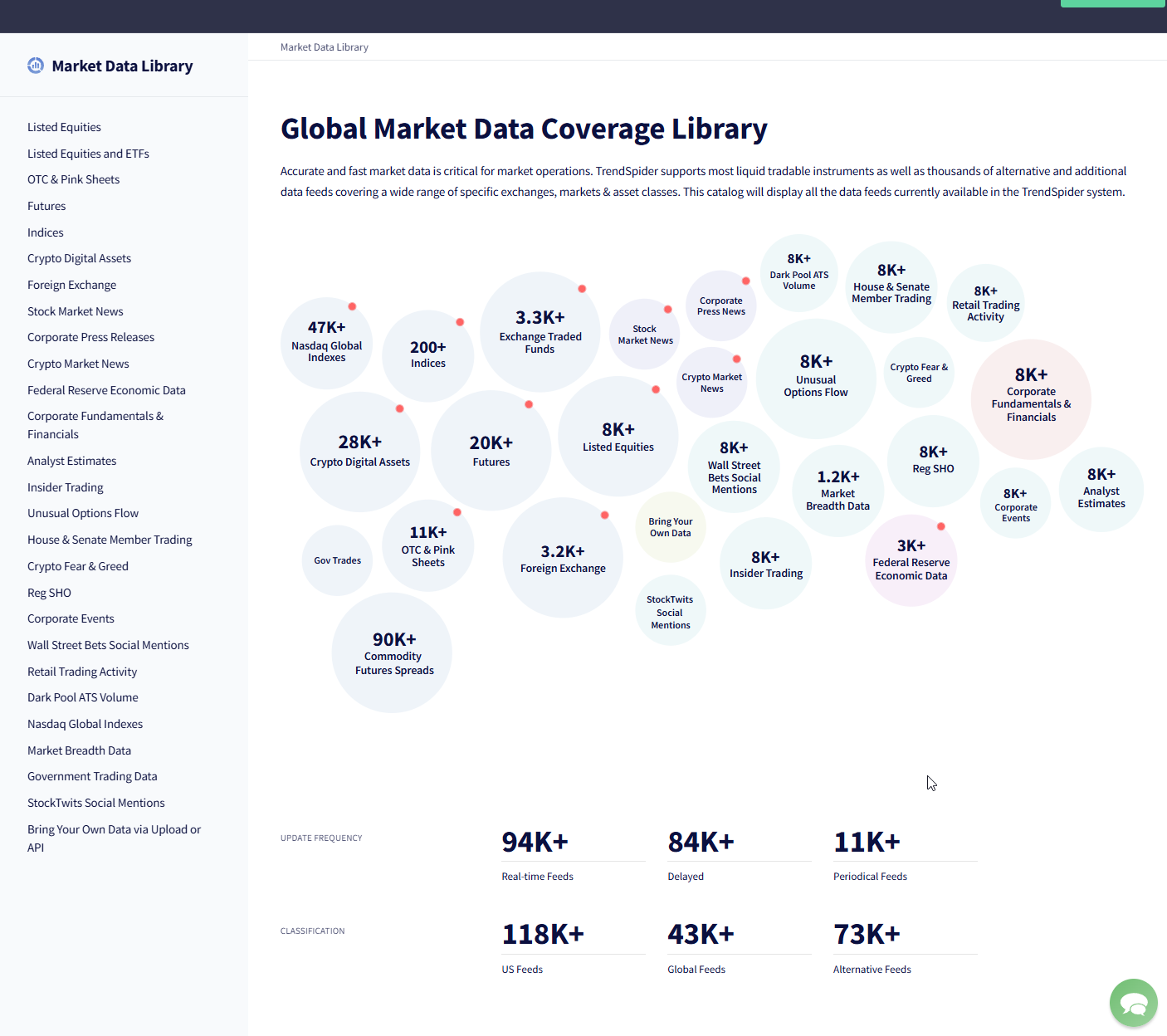Click the Market Data Library breadcrumb
This screenshot has width=1167, height=1036.
pos(324,46)
